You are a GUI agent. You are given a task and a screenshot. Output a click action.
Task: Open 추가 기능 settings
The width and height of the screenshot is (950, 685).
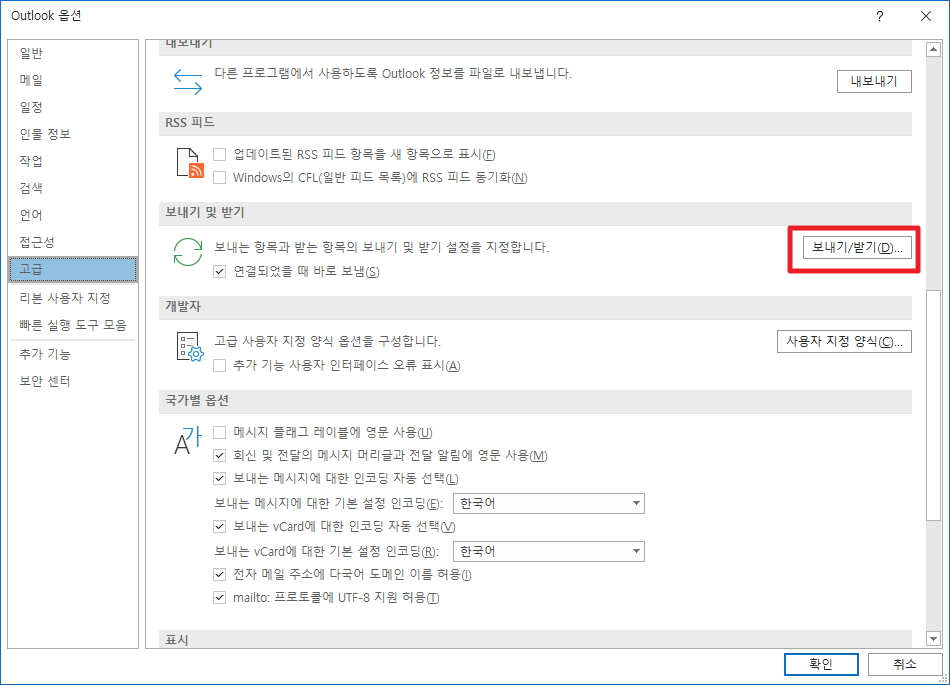coord(73,354)
